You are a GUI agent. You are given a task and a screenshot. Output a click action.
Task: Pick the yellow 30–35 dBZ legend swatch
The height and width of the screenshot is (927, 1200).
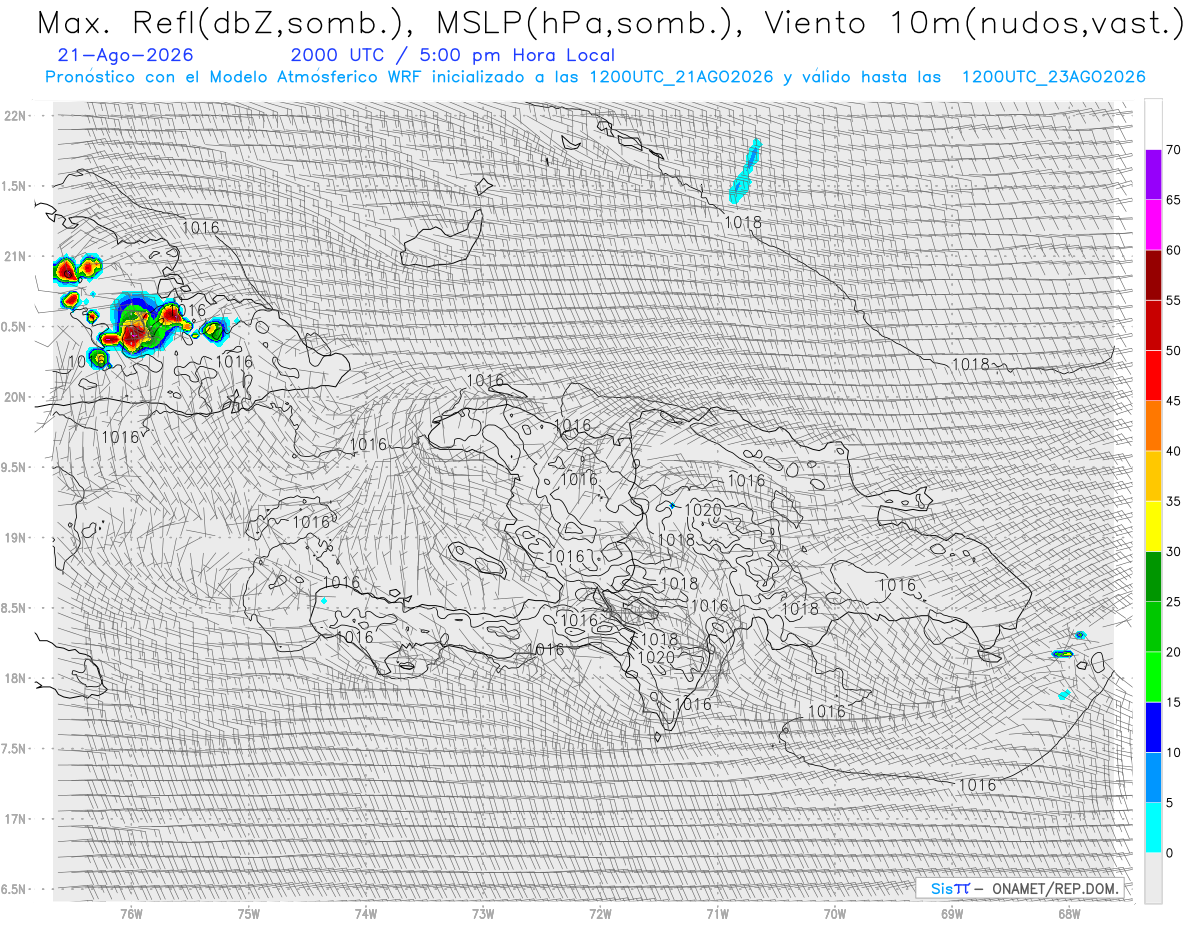pos(1153,526)
